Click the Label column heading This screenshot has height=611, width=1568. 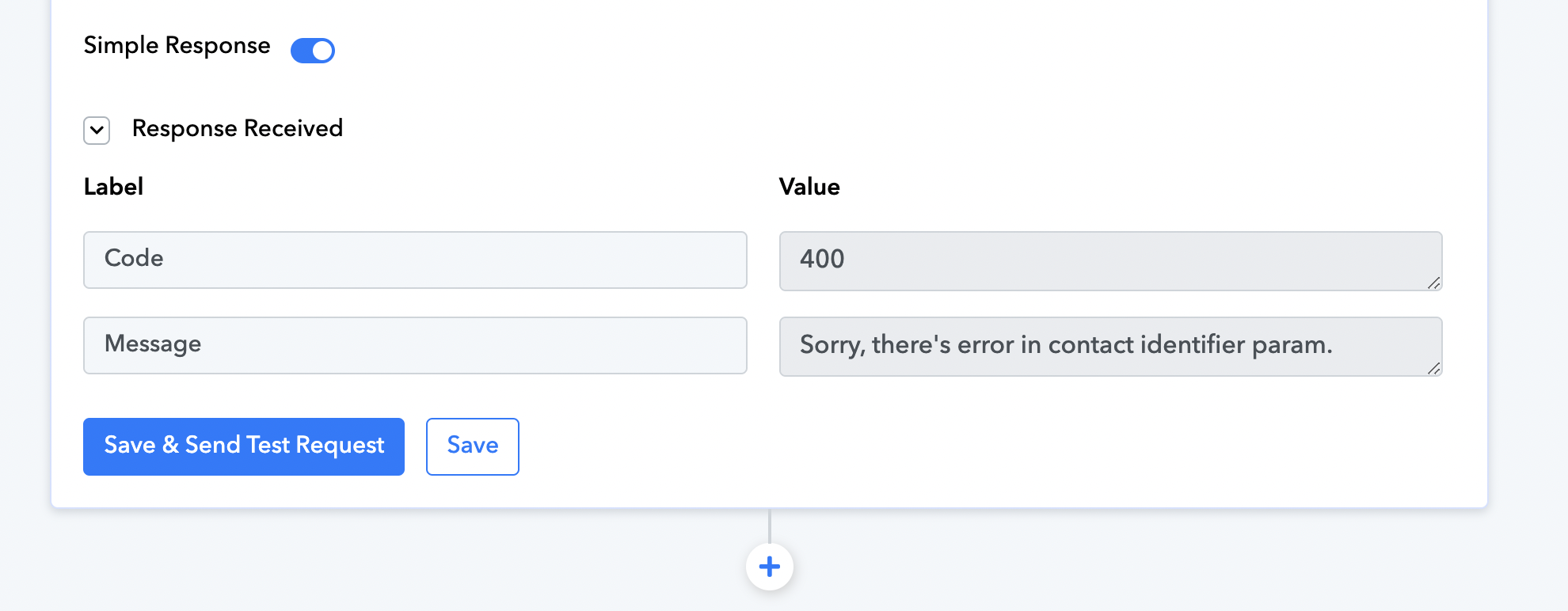point(113,187)
